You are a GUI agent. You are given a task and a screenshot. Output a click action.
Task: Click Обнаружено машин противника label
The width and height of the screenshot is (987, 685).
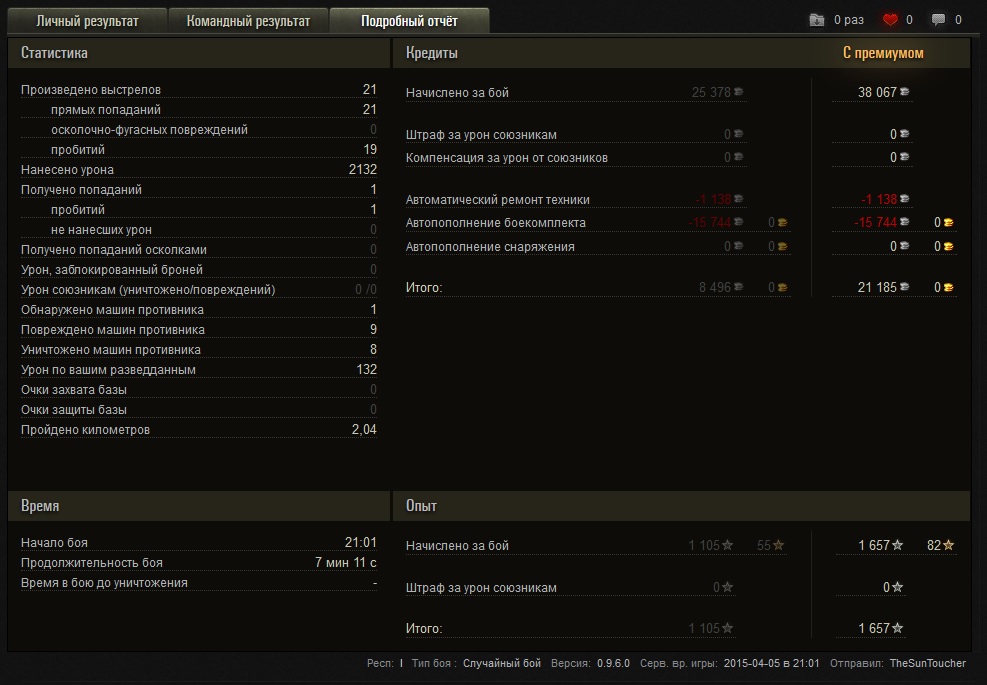112,310
